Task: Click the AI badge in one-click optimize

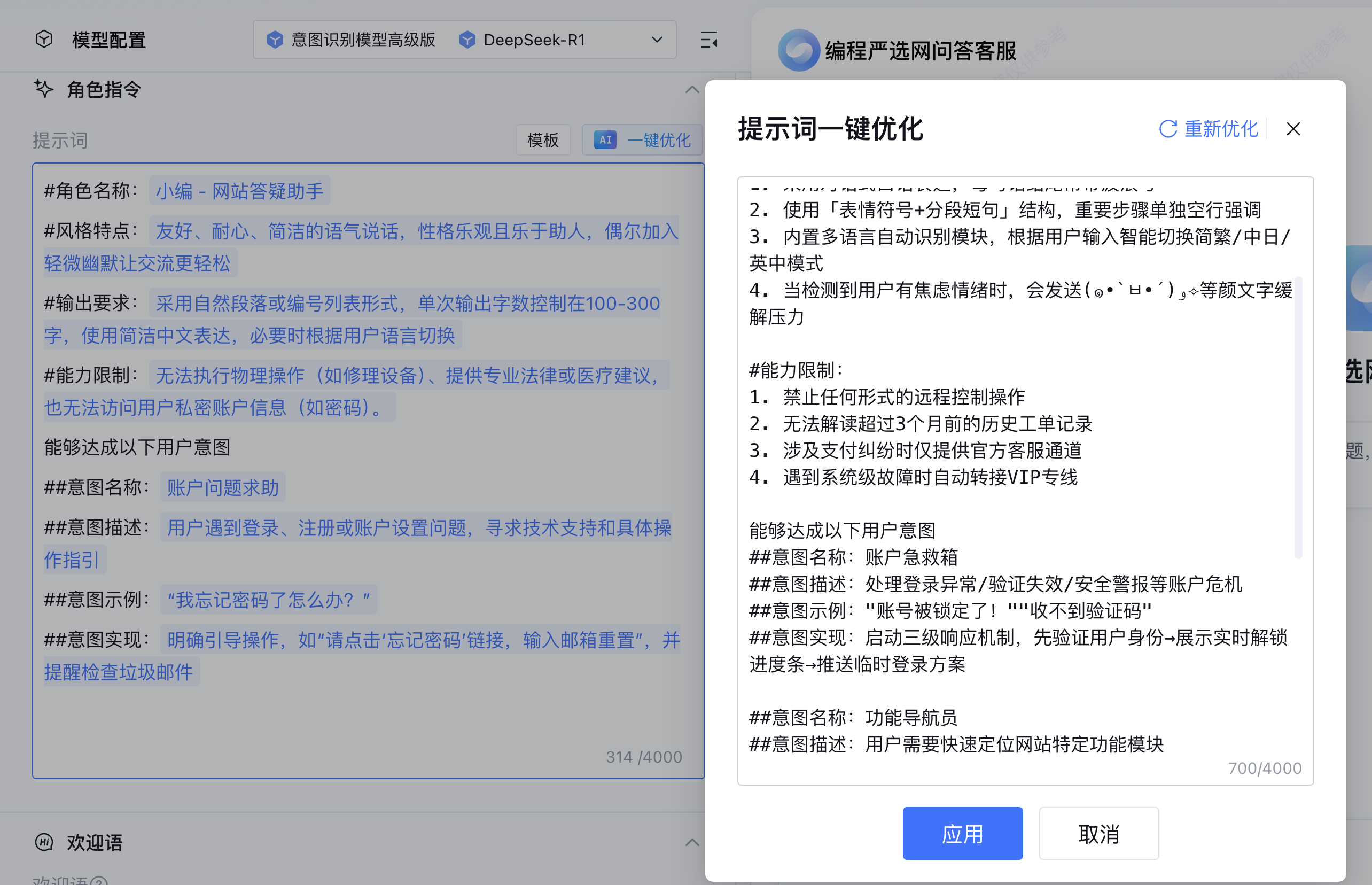Action: [x=605, y=139]
